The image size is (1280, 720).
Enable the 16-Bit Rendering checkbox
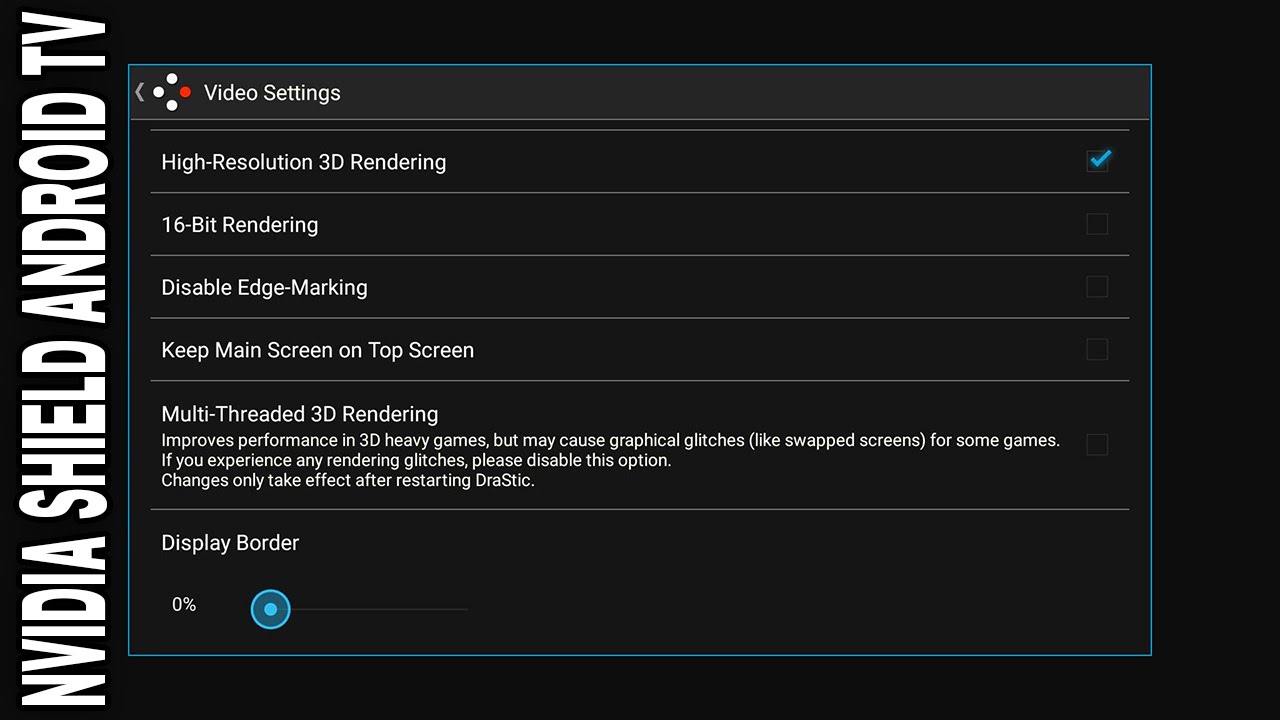[1097, 224]
